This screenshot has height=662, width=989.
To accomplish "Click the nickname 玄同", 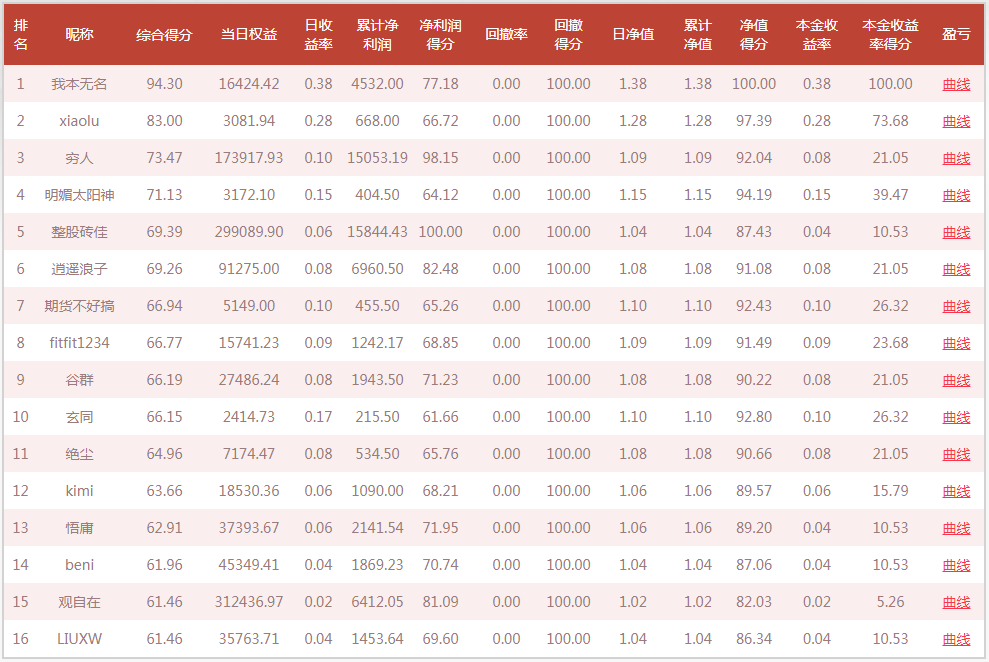I will click(79, 417).
